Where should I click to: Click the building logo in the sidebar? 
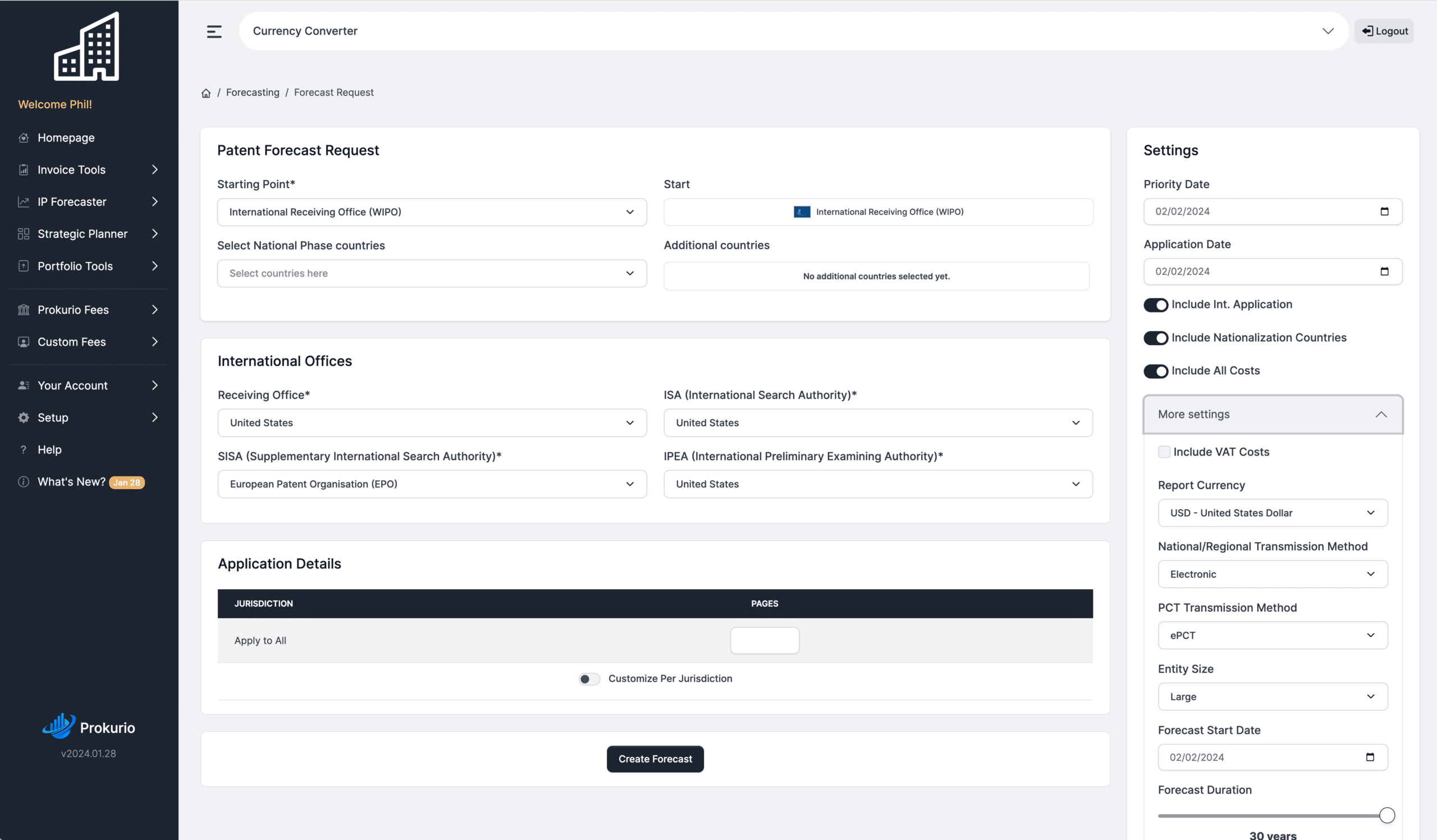click(86, 47)
